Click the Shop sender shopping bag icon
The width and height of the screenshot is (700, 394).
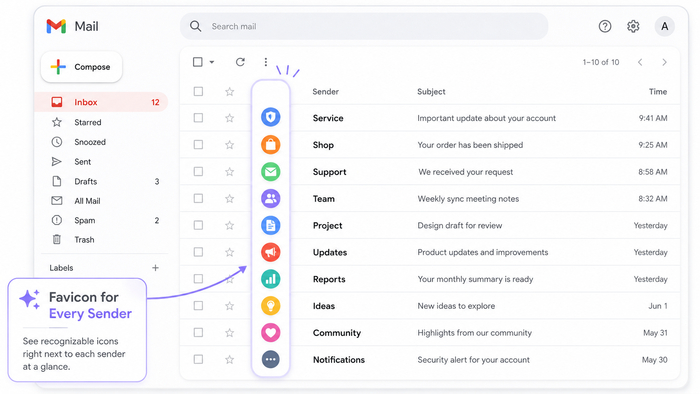271,145
